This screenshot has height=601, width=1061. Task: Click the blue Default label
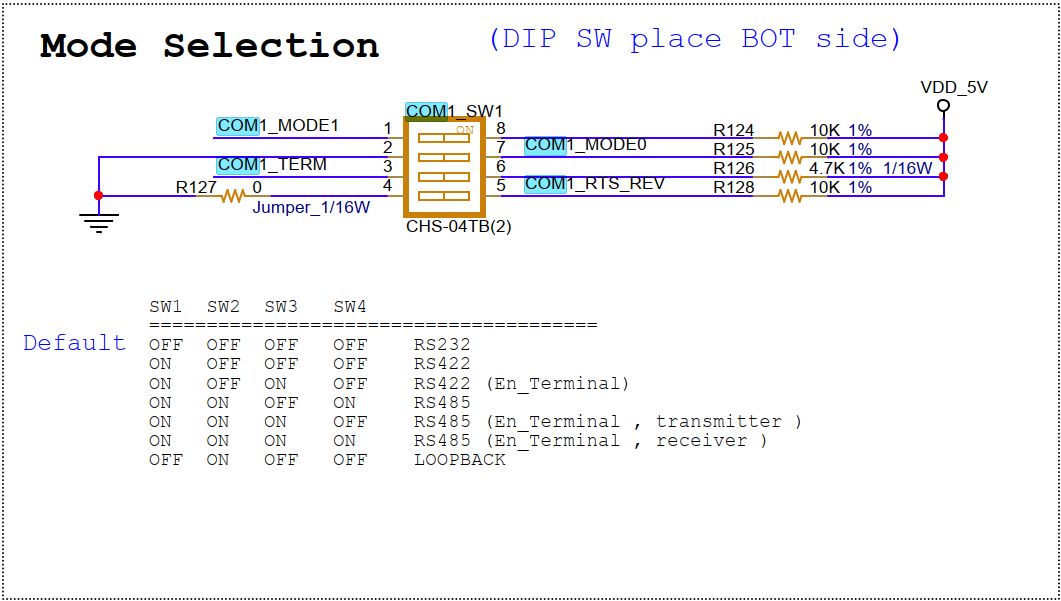coord(75,343)
